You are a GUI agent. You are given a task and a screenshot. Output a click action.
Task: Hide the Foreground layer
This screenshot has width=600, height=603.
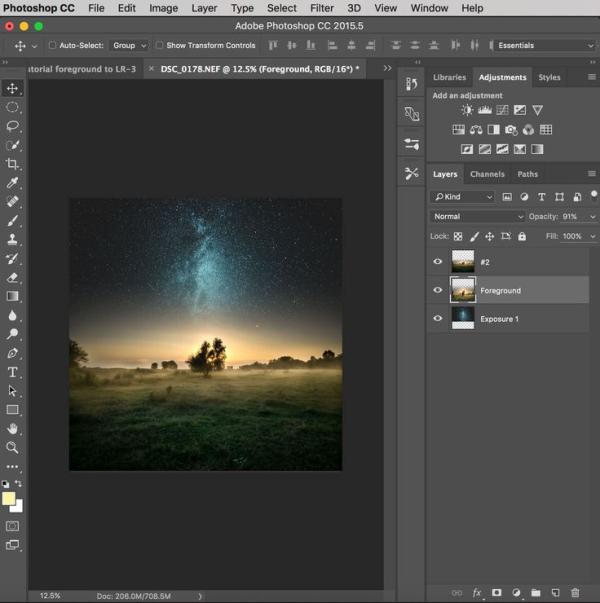click(x=437, y=290)
